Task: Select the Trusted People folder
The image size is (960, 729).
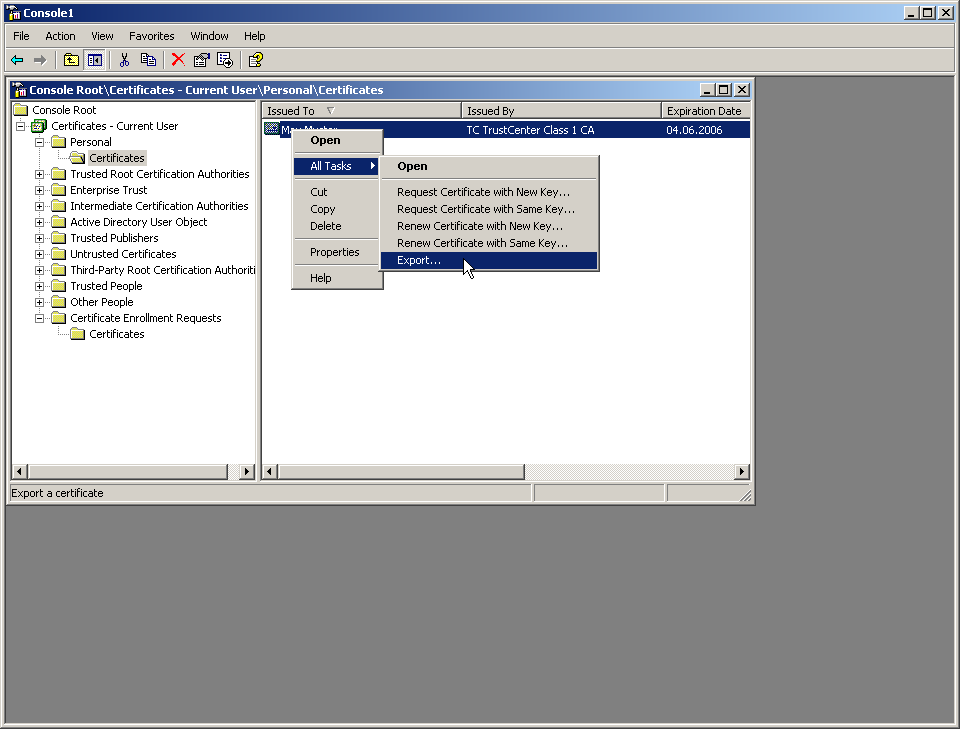Action: click(x=105, y=286)
